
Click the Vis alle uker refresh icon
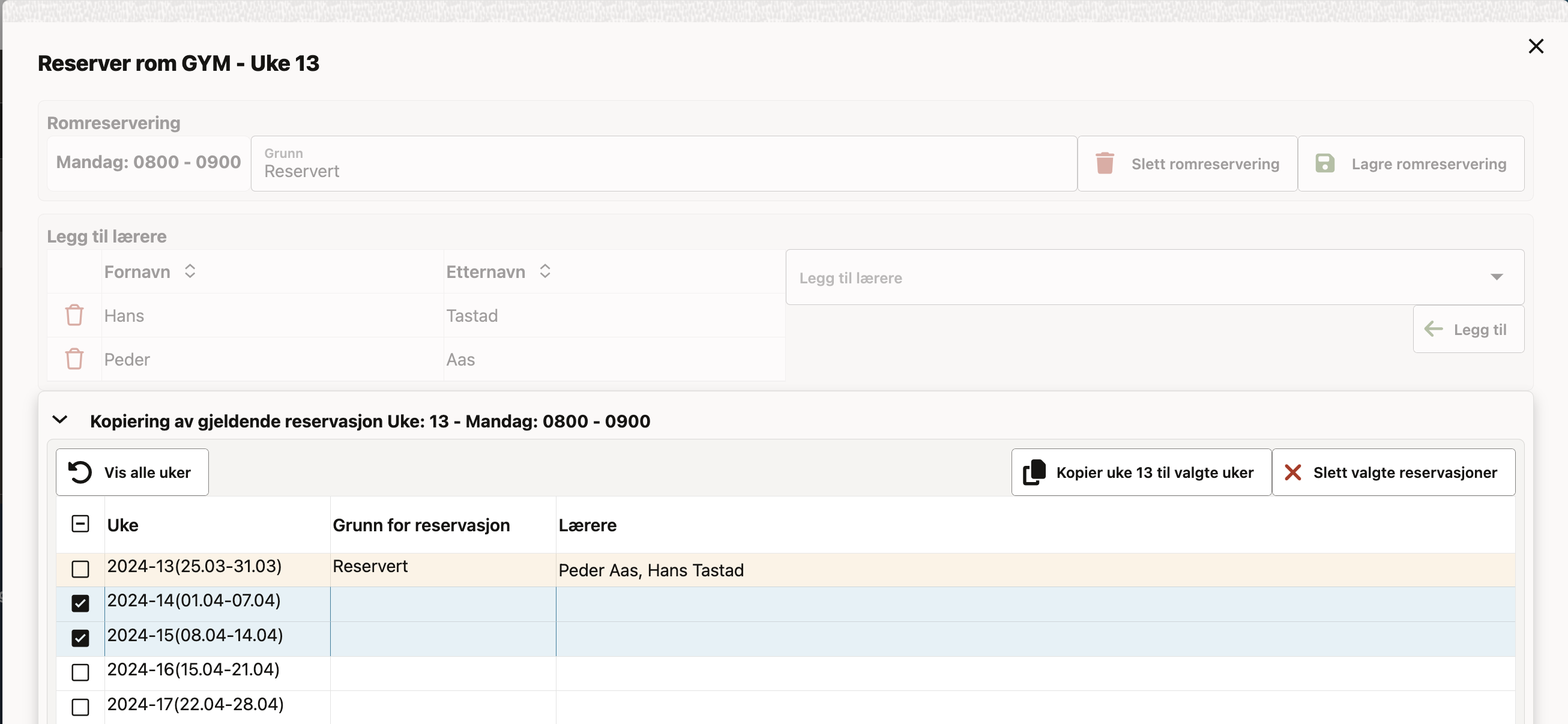point(80,472)
